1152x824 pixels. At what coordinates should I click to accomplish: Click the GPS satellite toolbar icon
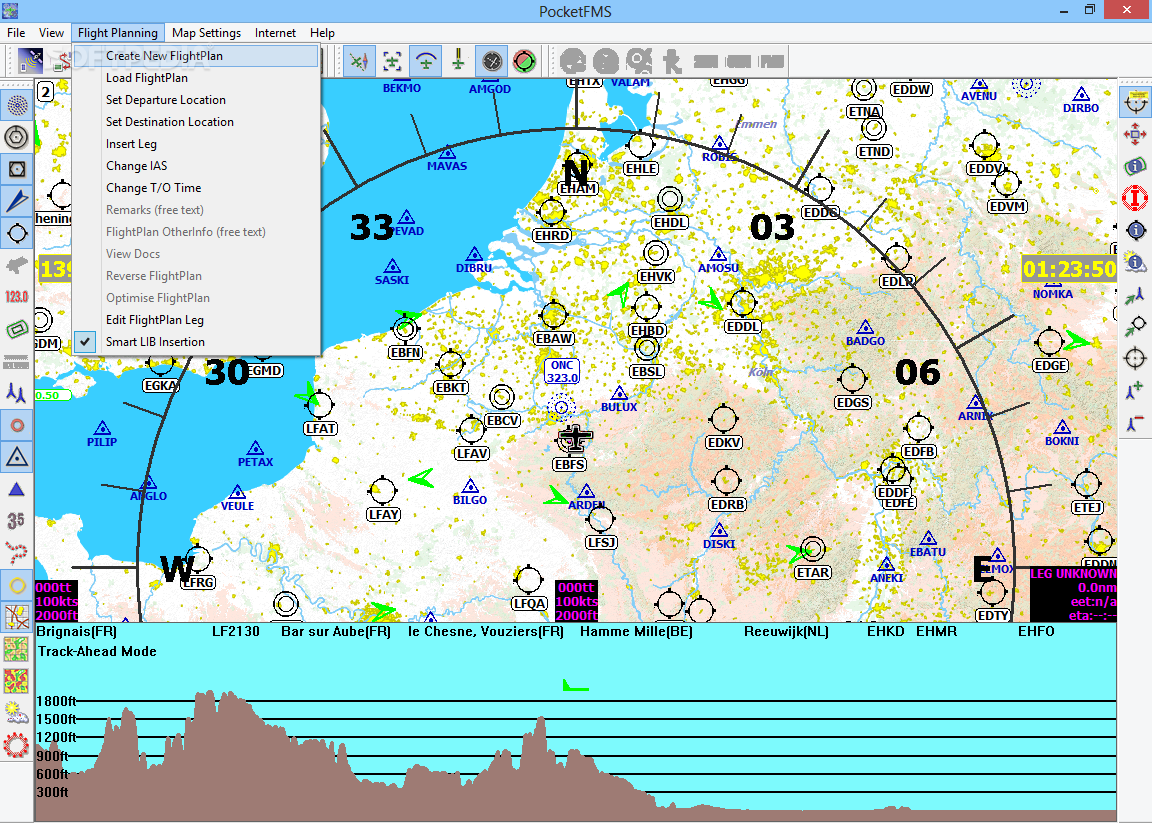pyautogui.click(x=30, y=61)
